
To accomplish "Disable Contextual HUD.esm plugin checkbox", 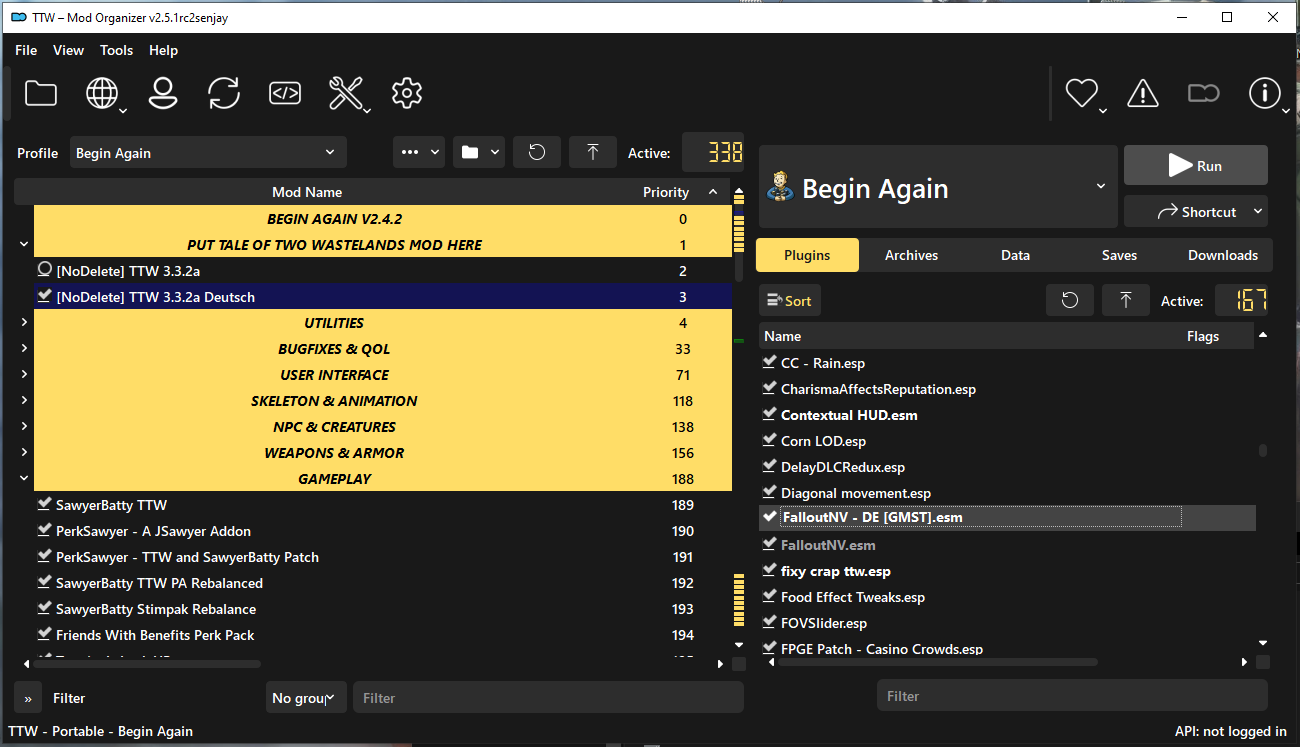I will pyautogui.click(x=769, y=414).
